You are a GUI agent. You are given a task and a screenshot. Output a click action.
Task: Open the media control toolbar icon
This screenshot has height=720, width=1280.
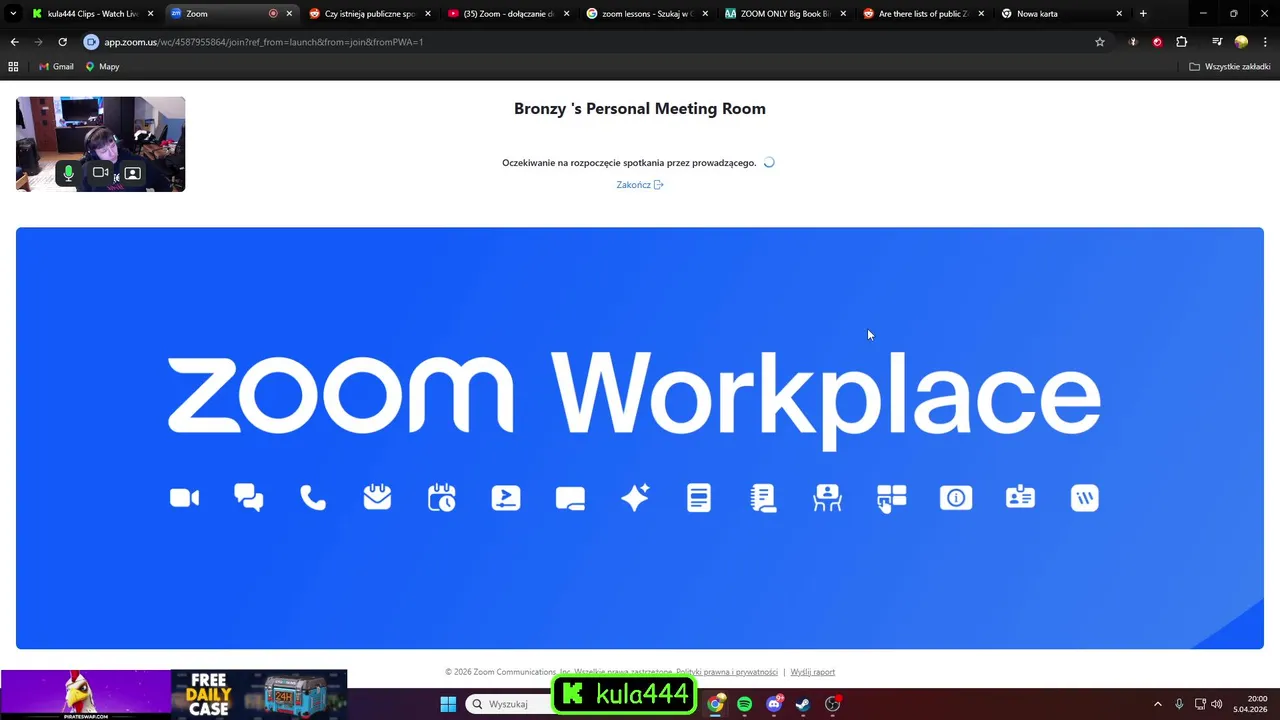click(x=1217, y=42)
